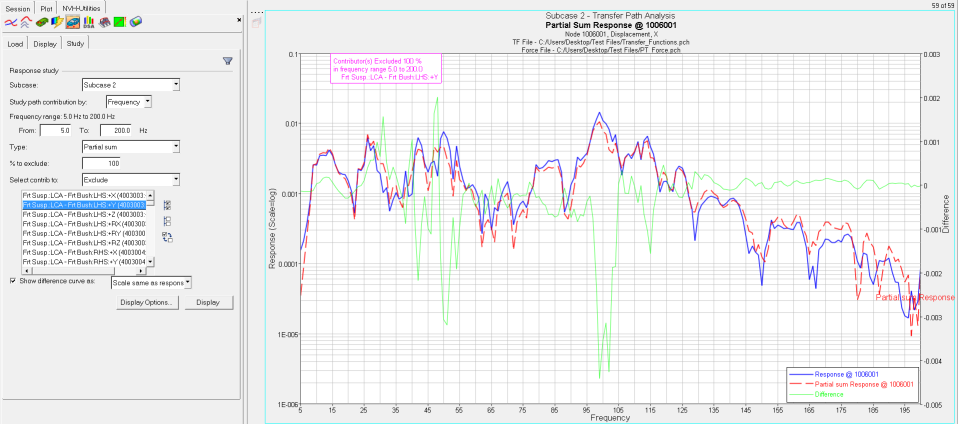
Task: Click the filter funnel icon
Action: click(x=228, y=60)
